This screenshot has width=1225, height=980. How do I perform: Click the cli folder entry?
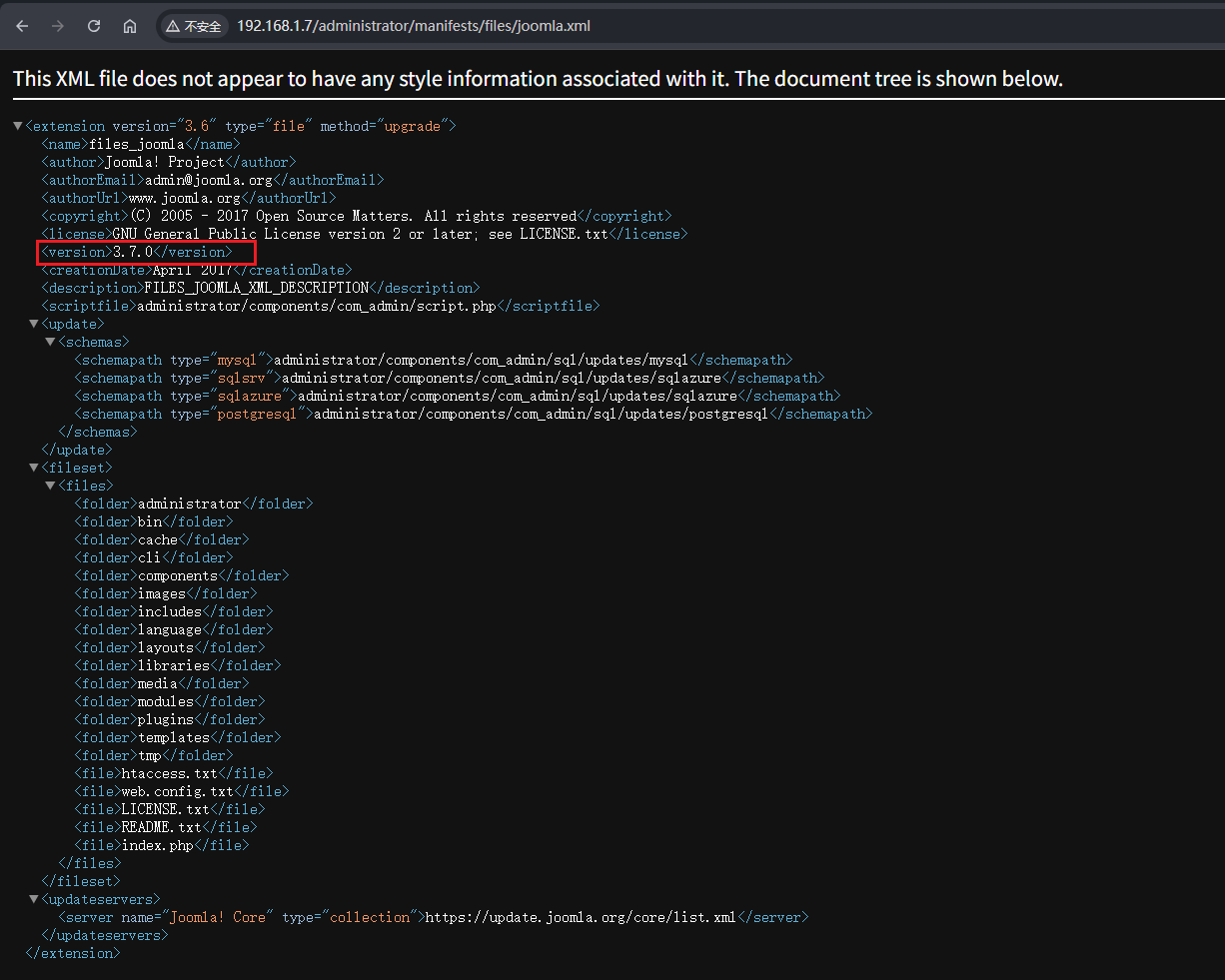pos(153,557)
